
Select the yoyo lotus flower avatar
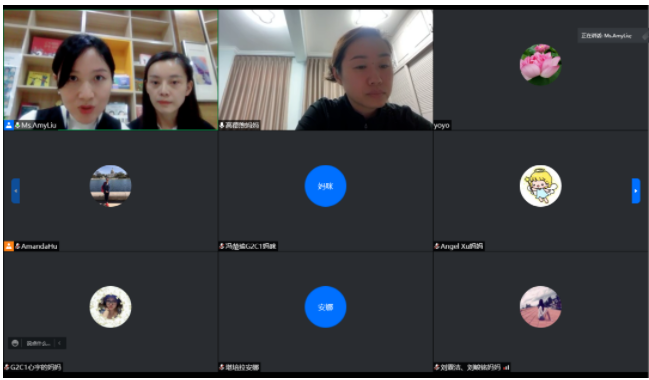[541, 65]
